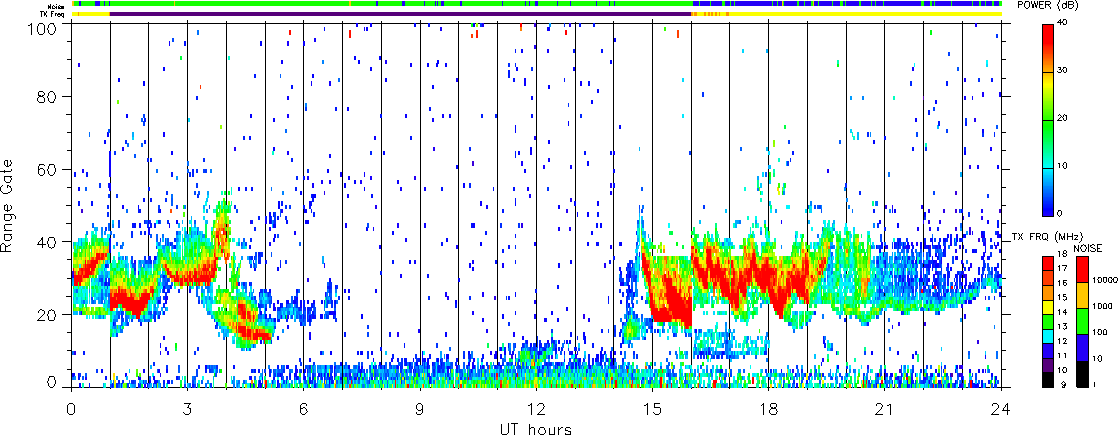
Task: Select the 18 label in TX FRQ legend
Action: 1062,254
